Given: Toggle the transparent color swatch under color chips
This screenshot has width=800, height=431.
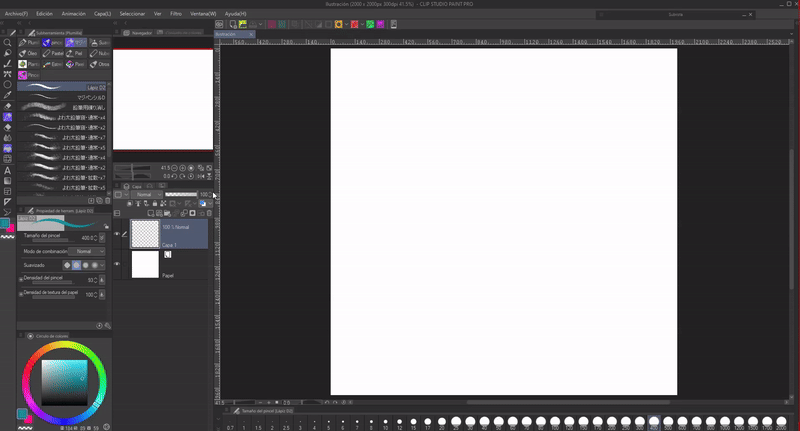Looking at the screenshot, I should click(x=7, y=237).
